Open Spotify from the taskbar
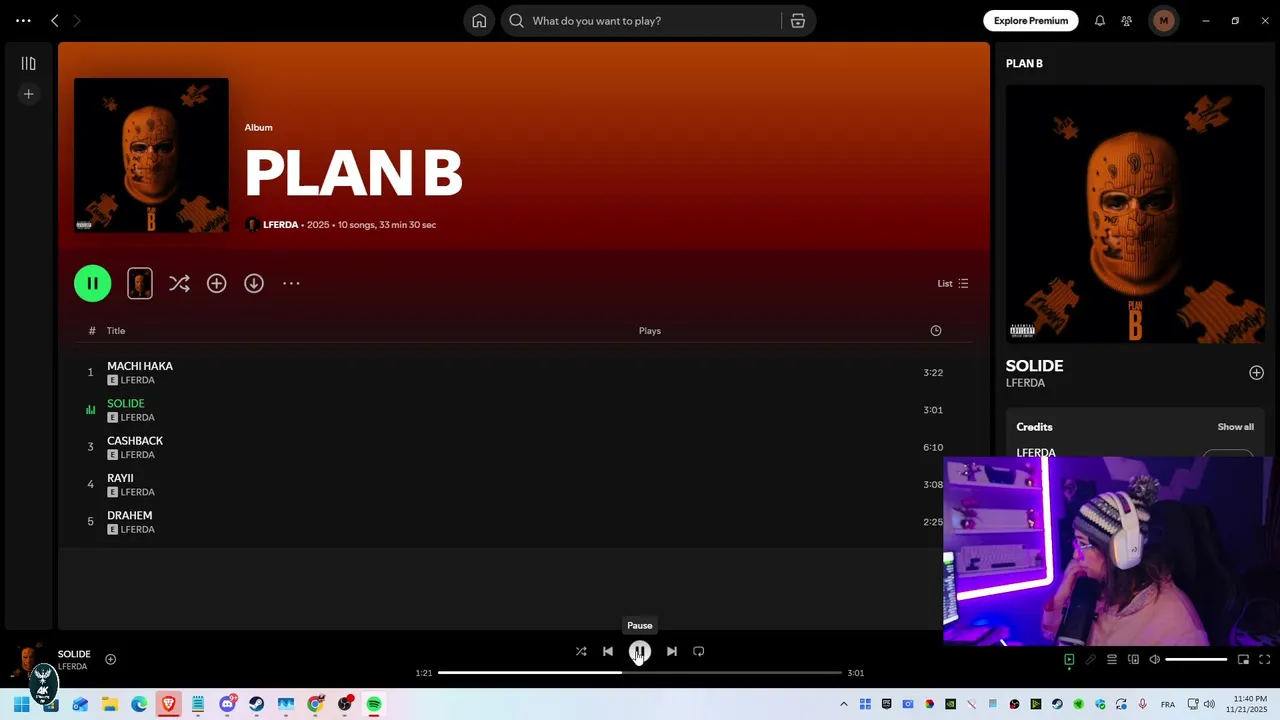Screen dimensions: 1280x720 (374, 704)
